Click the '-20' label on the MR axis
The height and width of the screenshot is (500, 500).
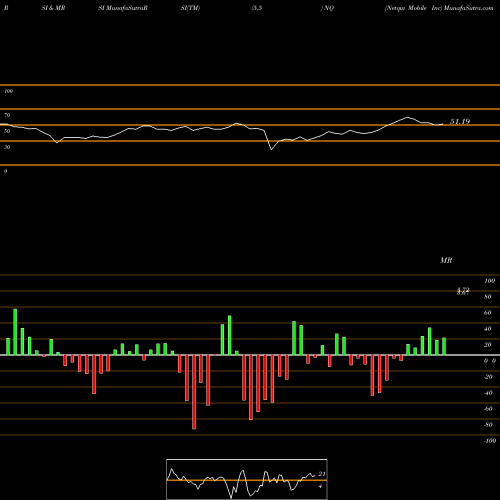[x=488, y=377]
